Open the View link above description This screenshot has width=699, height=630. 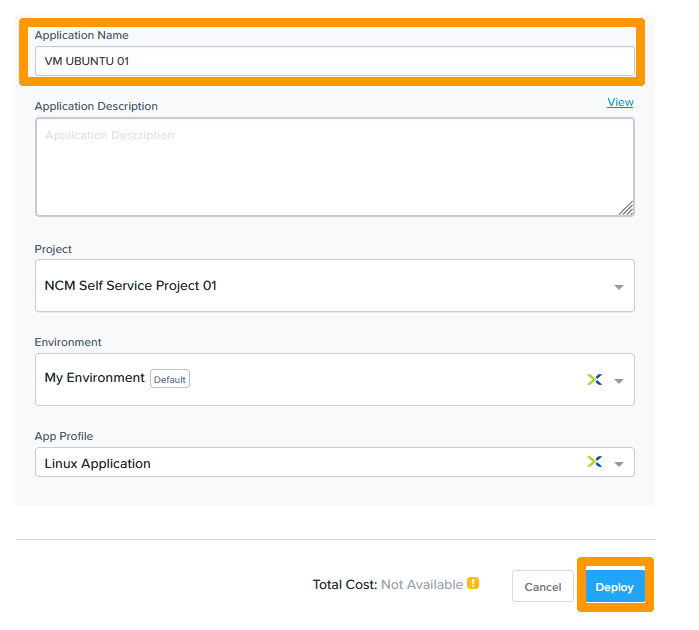coord(620,102)
